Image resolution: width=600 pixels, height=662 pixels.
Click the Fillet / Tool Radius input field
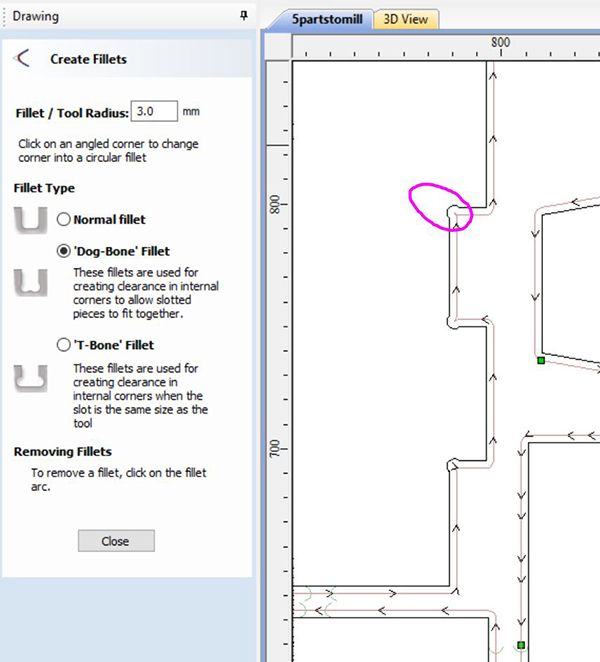click(154, 111)
